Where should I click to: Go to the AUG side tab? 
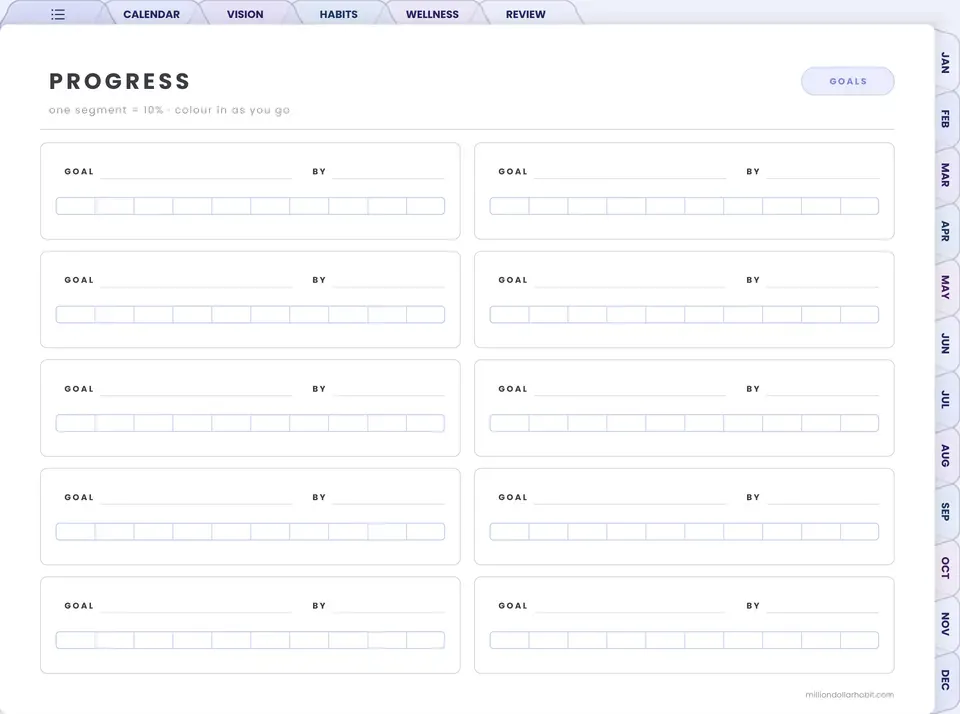[945, 455]
